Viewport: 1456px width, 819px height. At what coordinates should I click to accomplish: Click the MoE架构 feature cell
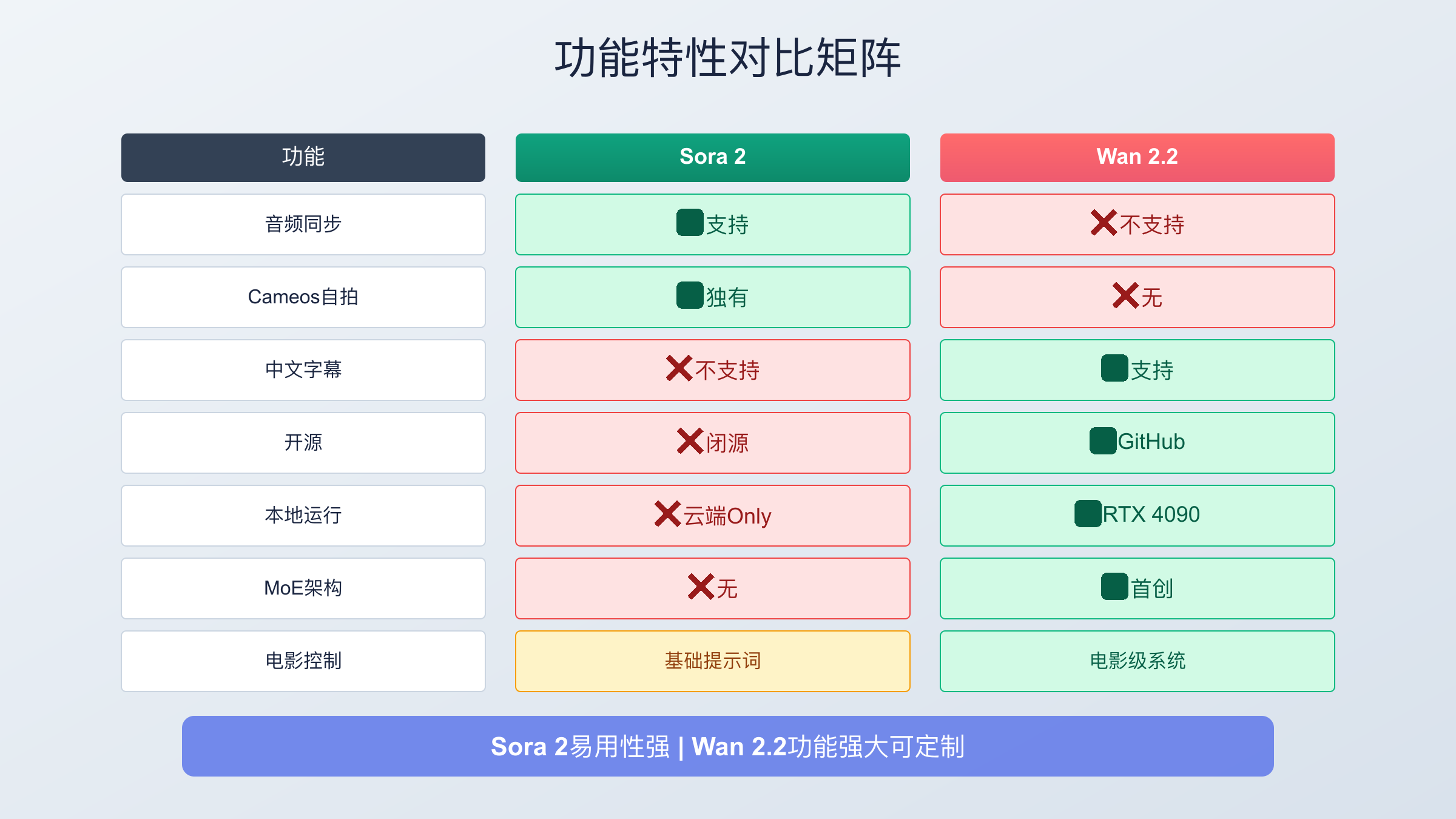[x=303, y=588]
